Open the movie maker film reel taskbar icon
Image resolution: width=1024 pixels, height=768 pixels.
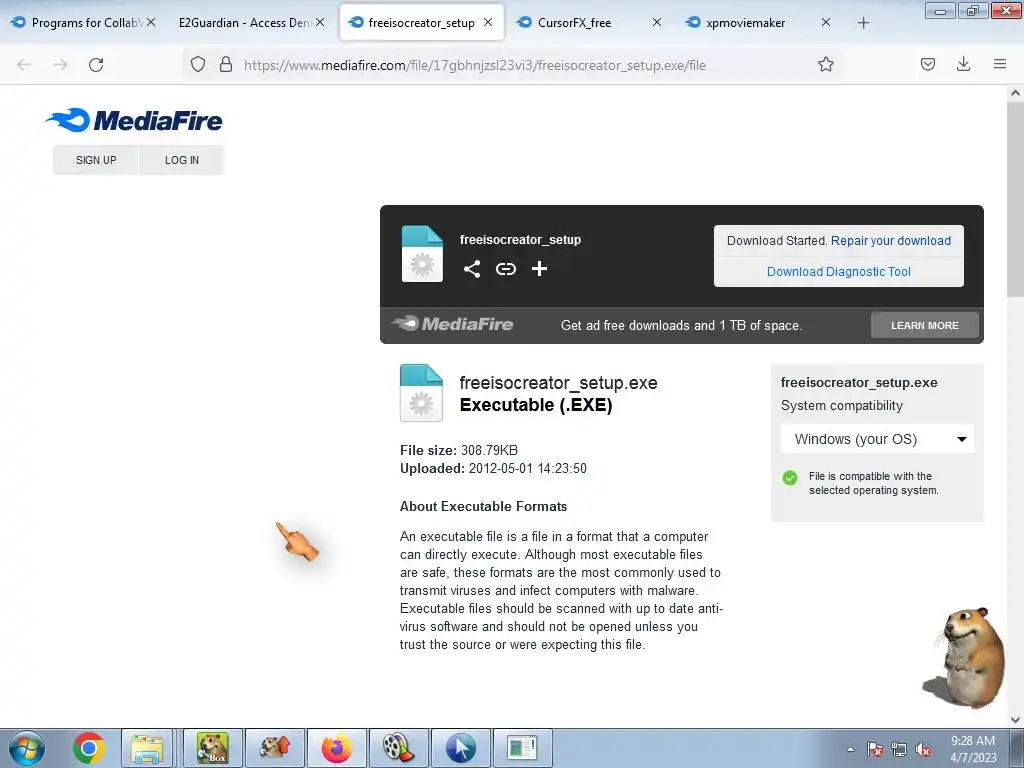(398, 748)
